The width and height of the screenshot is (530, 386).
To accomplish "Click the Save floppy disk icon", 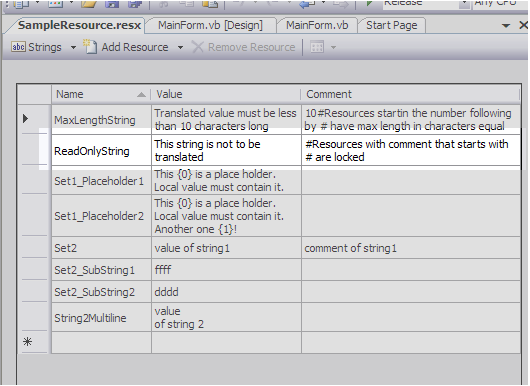I will click(x=112, y=3).
